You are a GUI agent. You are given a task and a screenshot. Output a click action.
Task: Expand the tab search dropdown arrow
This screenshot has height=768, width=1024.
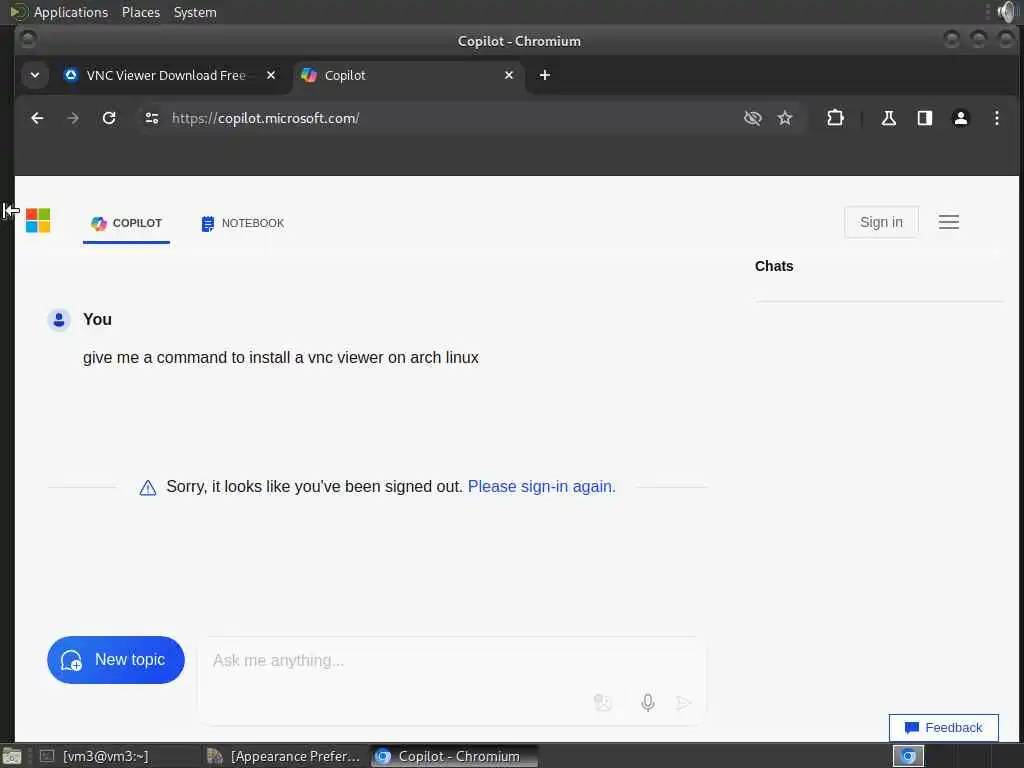35,75
